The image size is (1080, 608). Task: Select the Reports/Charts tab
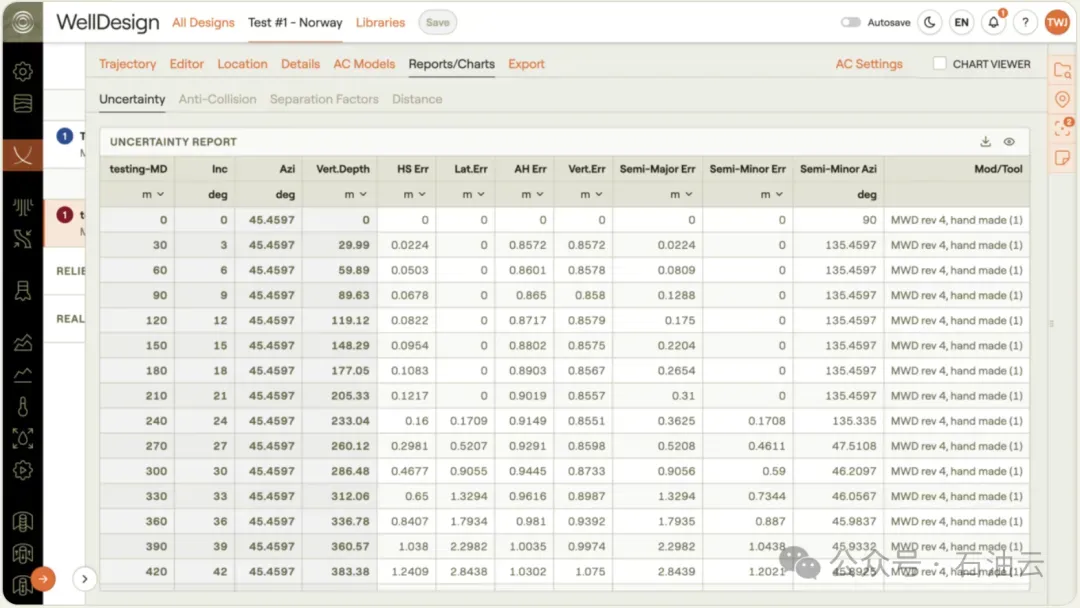pyautogui.click(x=451, y=63)
